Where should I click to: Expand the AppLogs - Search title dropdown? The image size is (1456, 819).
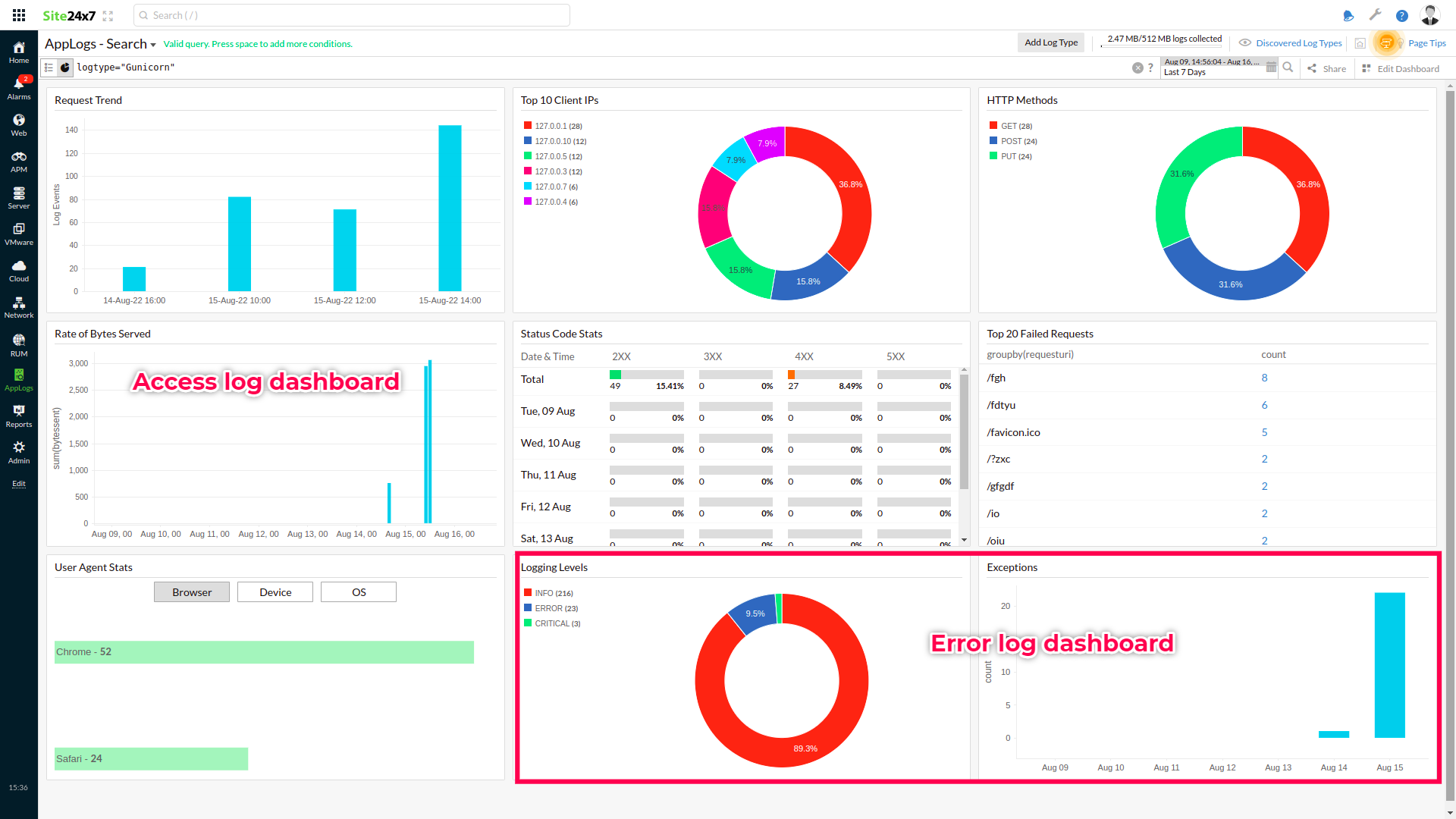[x=152, y=45]
